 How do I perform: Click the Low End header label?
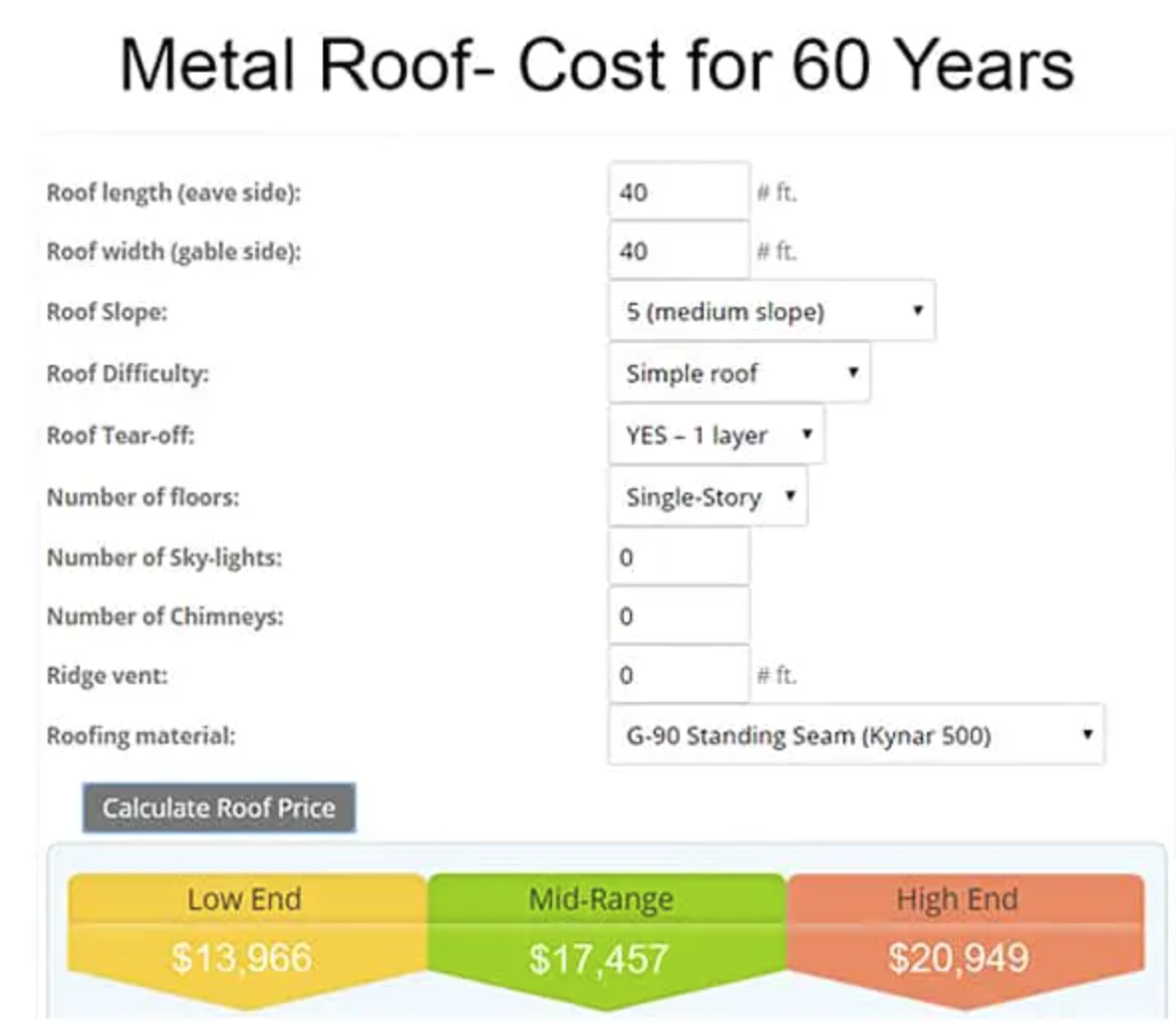244,899
